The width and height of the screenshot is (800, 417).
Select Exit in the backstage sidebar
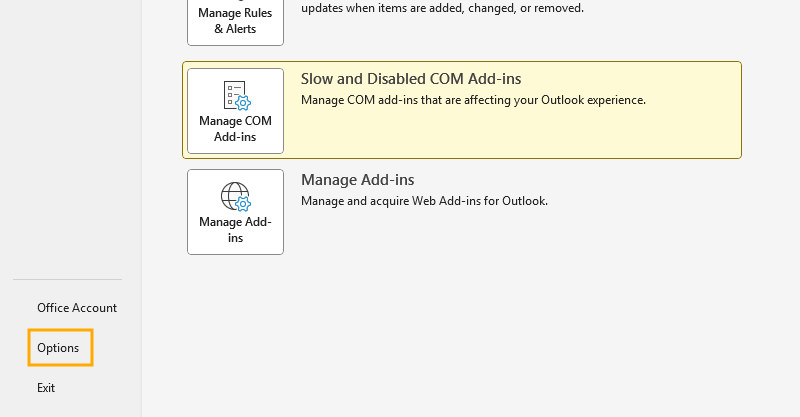coord(46,388)
